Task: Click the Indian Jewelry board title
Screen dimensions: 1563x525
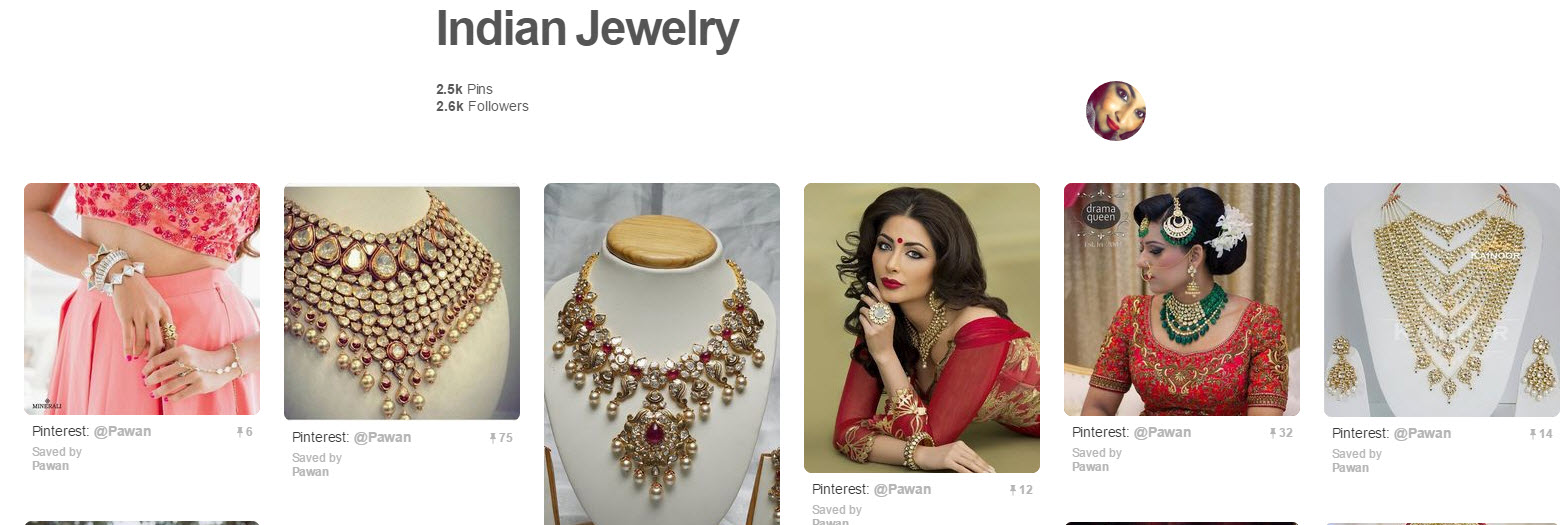Action: tap(587, 30)
